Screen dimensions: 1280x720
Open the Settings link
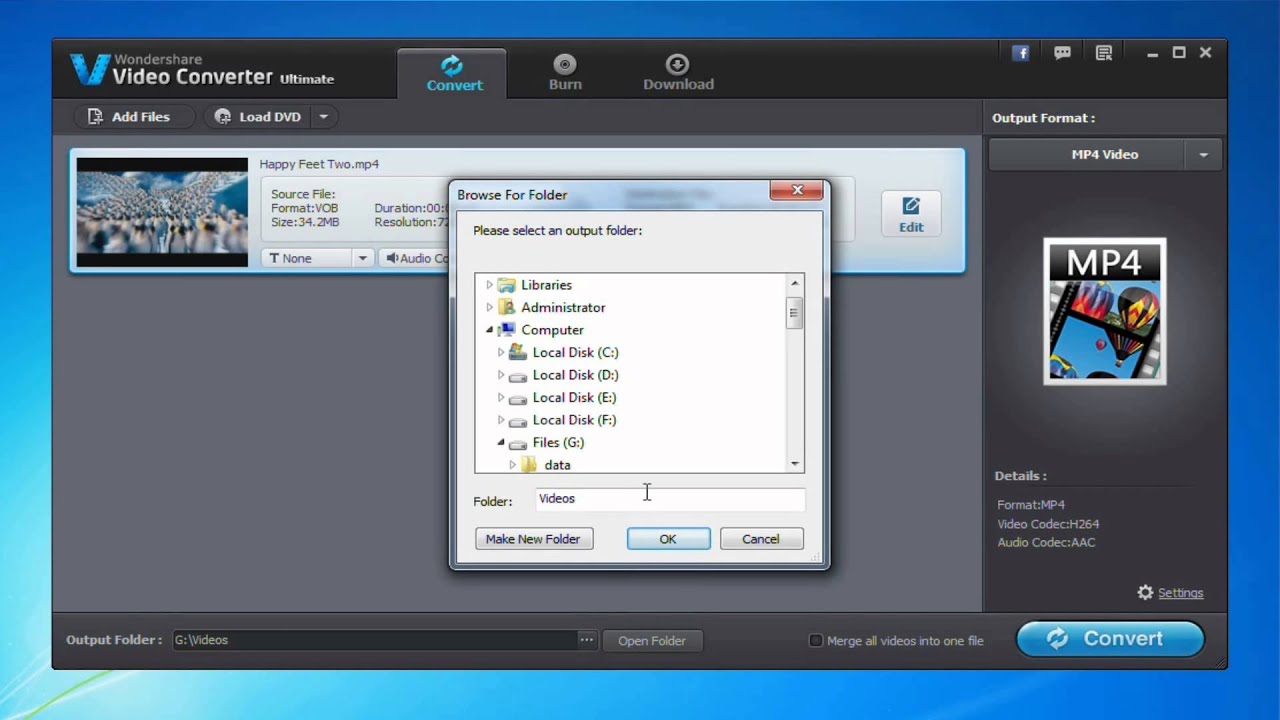(x=1180, y=593)
